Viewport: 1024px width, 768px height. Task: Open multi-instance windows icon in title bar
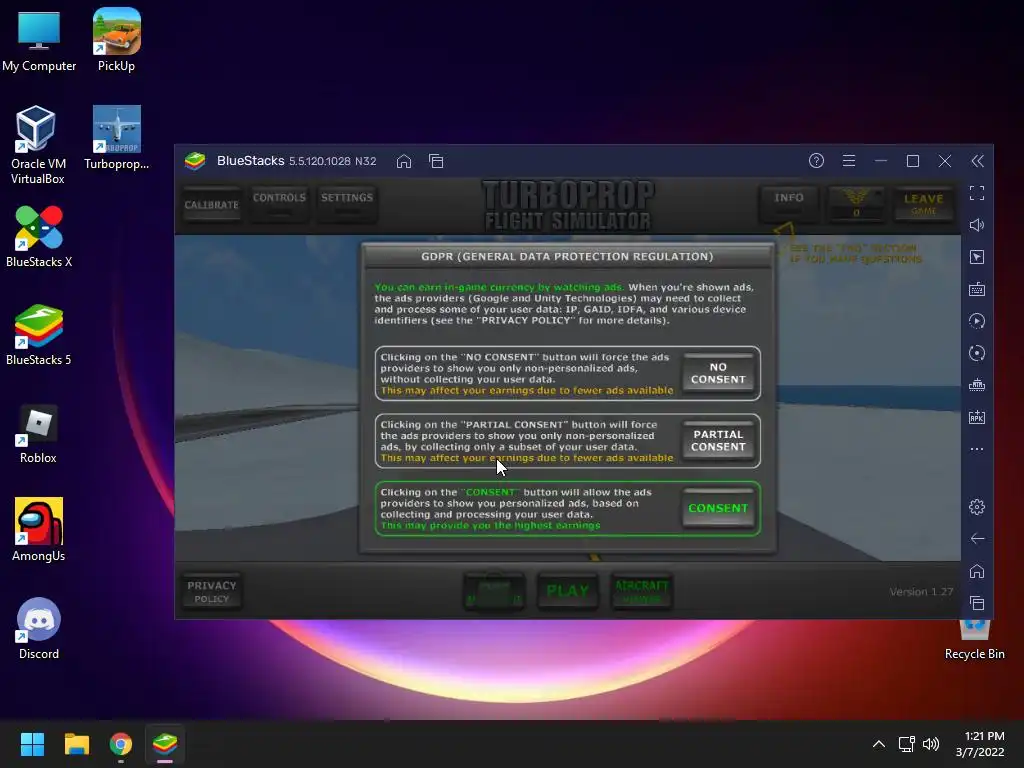pyautogui.click(x=436, y=161)
